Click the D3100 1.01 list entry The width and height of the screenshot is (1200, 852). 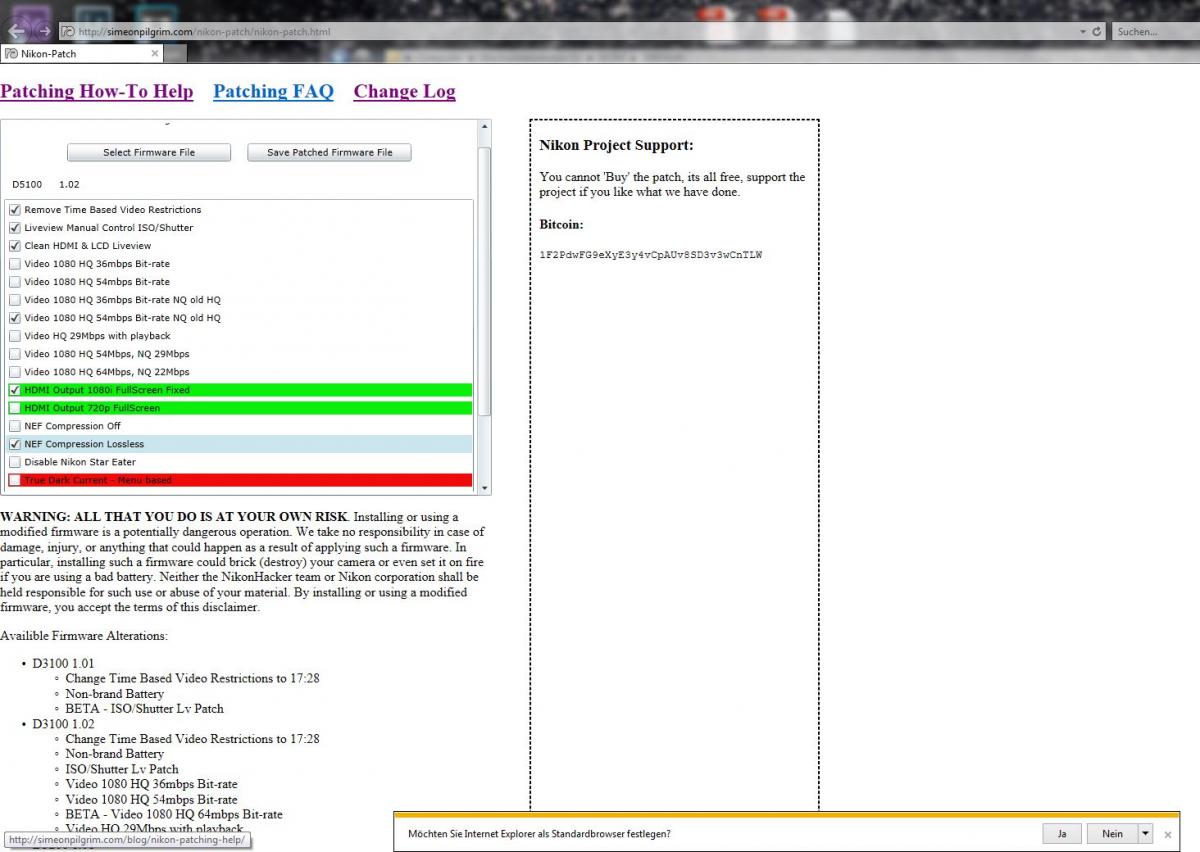point(63,663)
